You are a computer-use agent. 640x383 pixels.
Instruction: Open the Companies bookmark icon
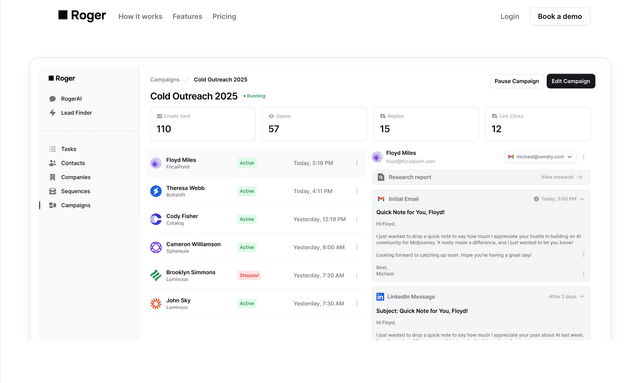[52, 177]
